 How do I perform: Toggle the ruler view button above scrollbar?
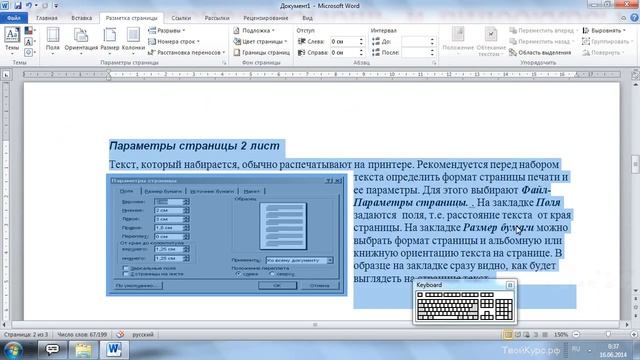click(636, 75)
